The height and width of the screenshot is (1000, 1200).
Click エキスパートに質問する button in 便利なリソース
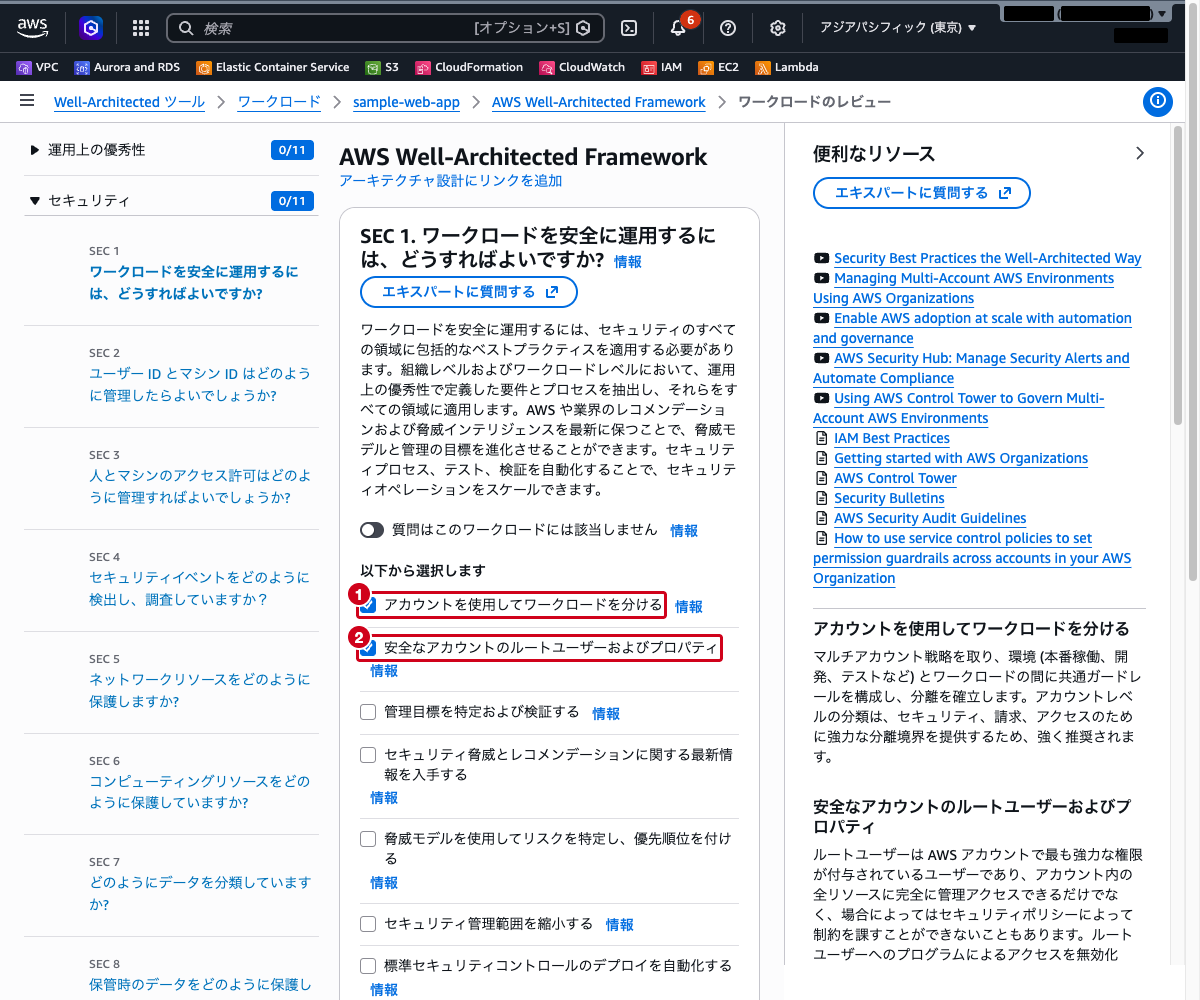coord(922,193)
